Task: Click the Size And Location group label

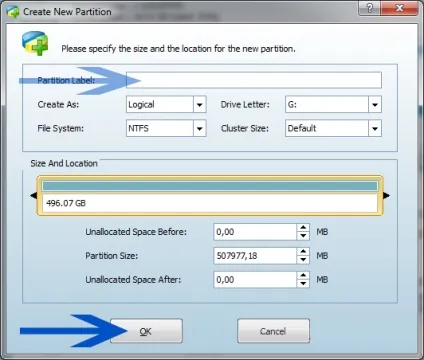Action: pyautogui.click(x=64, y=163)
